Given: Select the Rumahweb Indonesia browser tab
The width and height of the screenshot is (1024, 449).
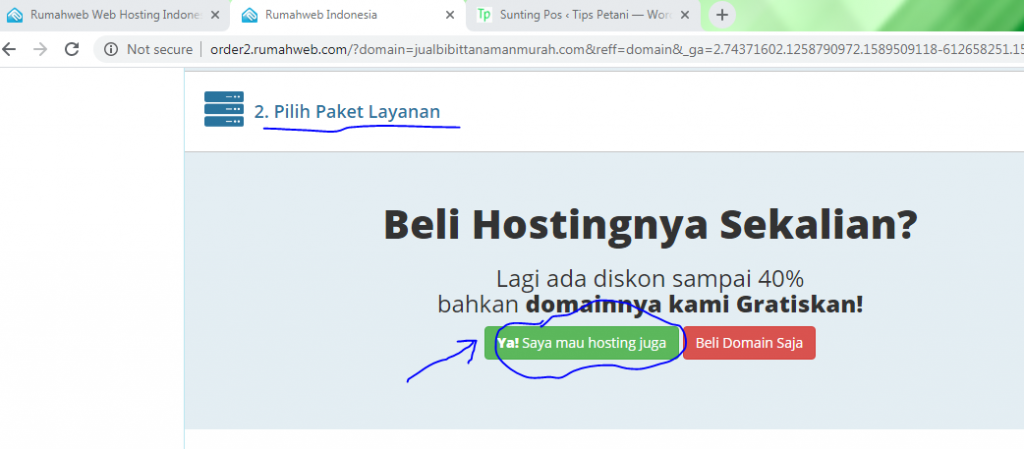Looking at the screenshot, I should pos(348,15).
